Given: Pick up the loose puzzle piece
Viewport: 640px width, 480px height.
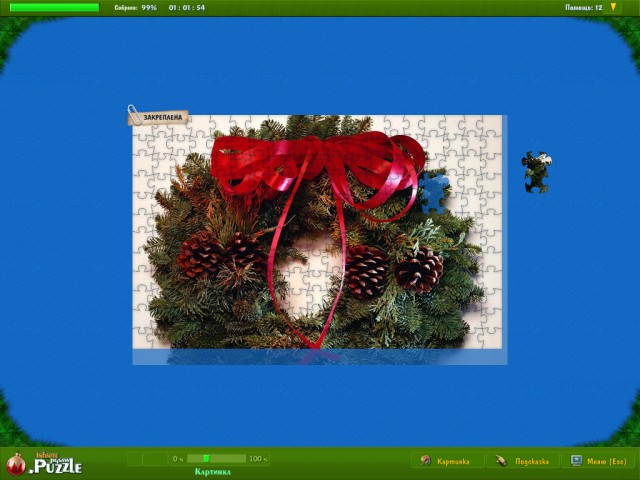Looking at the screenshot, I should [536, 171].
